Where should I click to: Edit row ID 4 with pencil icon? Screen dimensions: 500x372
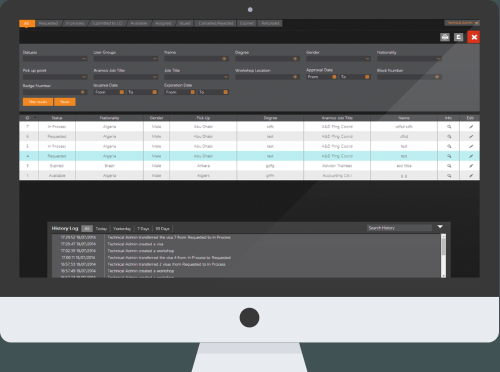471,156
